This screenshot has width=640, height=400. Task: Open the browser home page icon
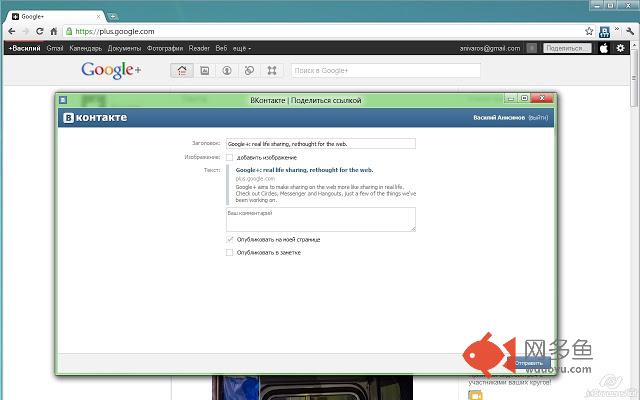(x=53, y=31)
